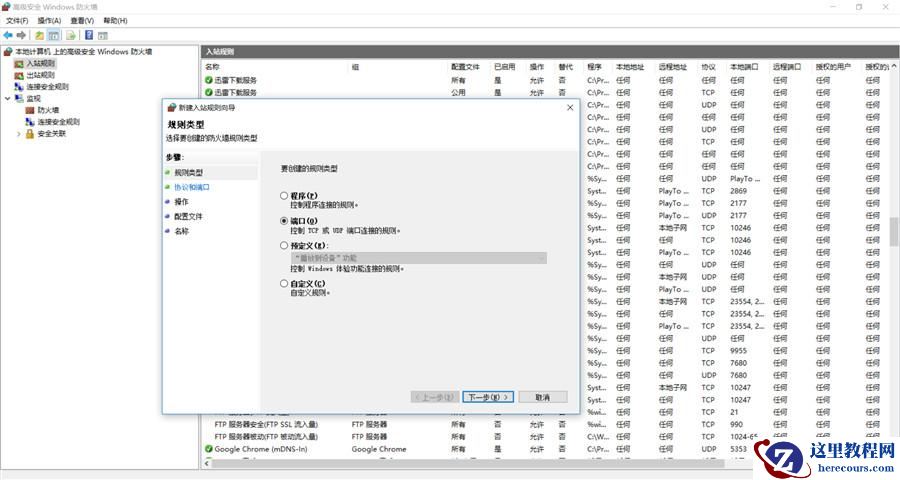Choose the 程序(P) rule type radio button
Viewport: 900px width, 480px height.
point(285,195)
